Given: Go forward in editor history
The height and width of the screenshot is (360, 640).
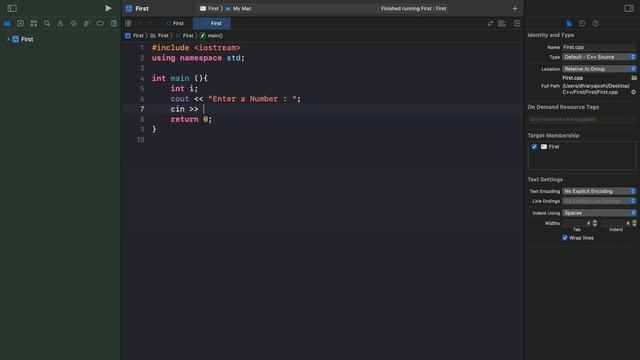Looking at the screenshot, I should coord(149,24).
